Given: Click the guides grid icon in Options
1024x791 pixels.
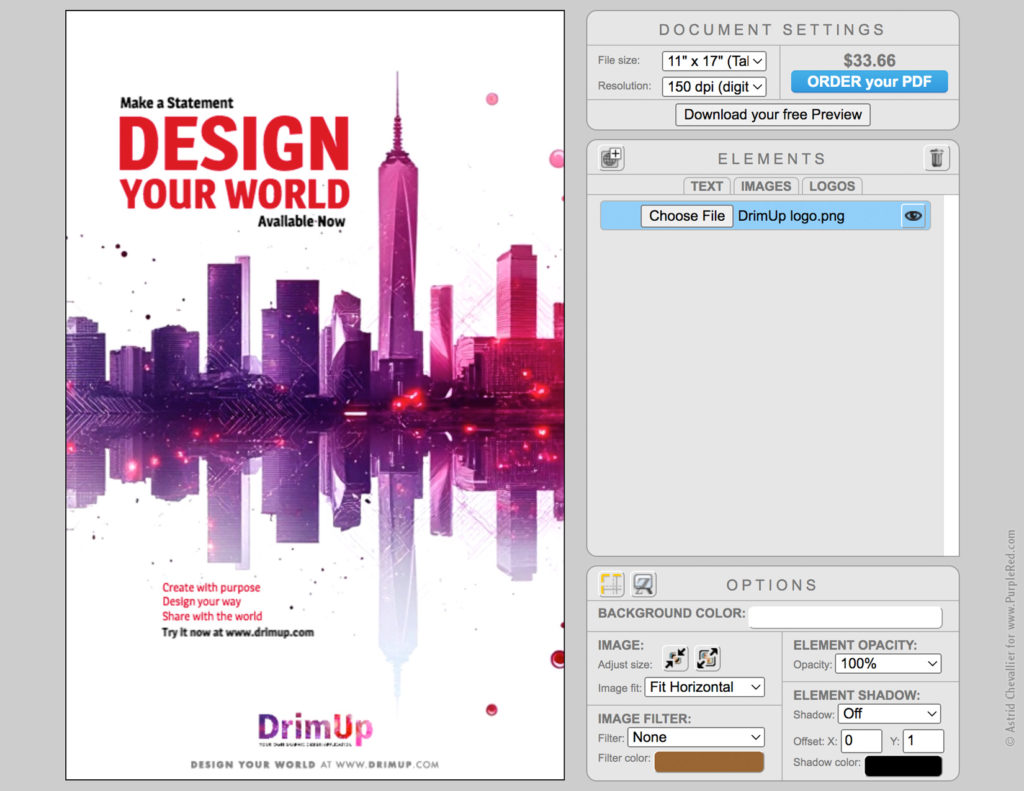Looking at the screenshot, I should [x=611, y=584].
